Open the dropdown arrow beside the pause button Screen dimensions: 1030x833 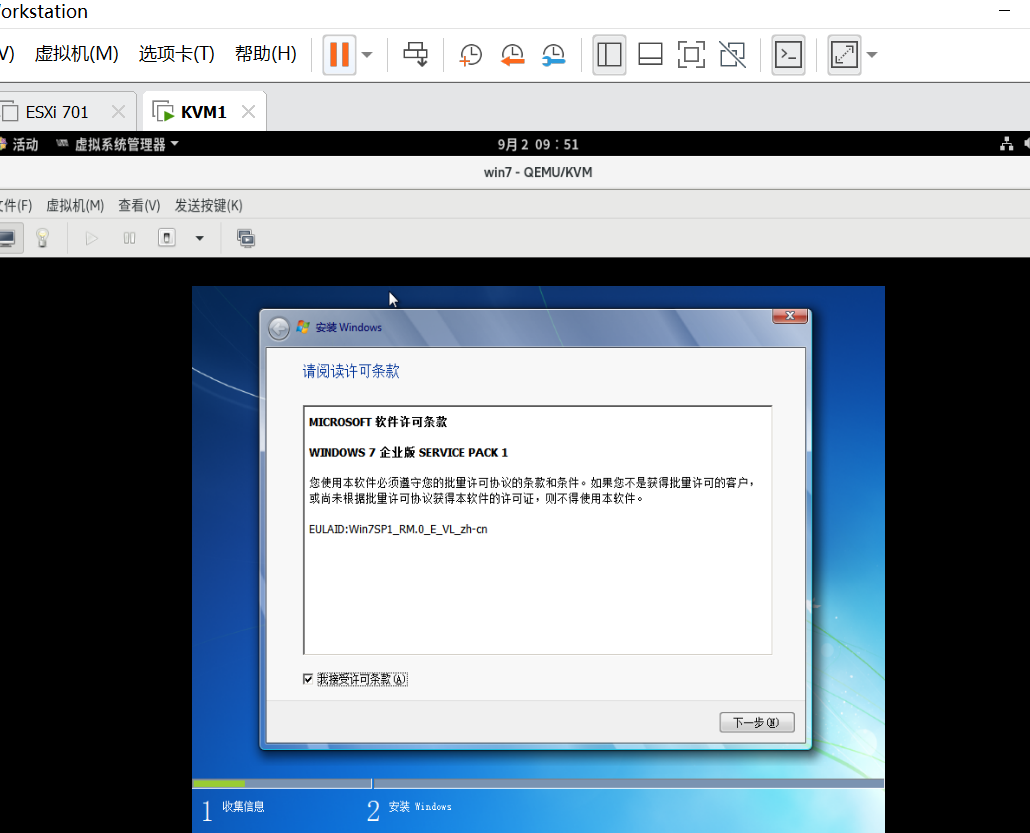click(x=368, y=55)
